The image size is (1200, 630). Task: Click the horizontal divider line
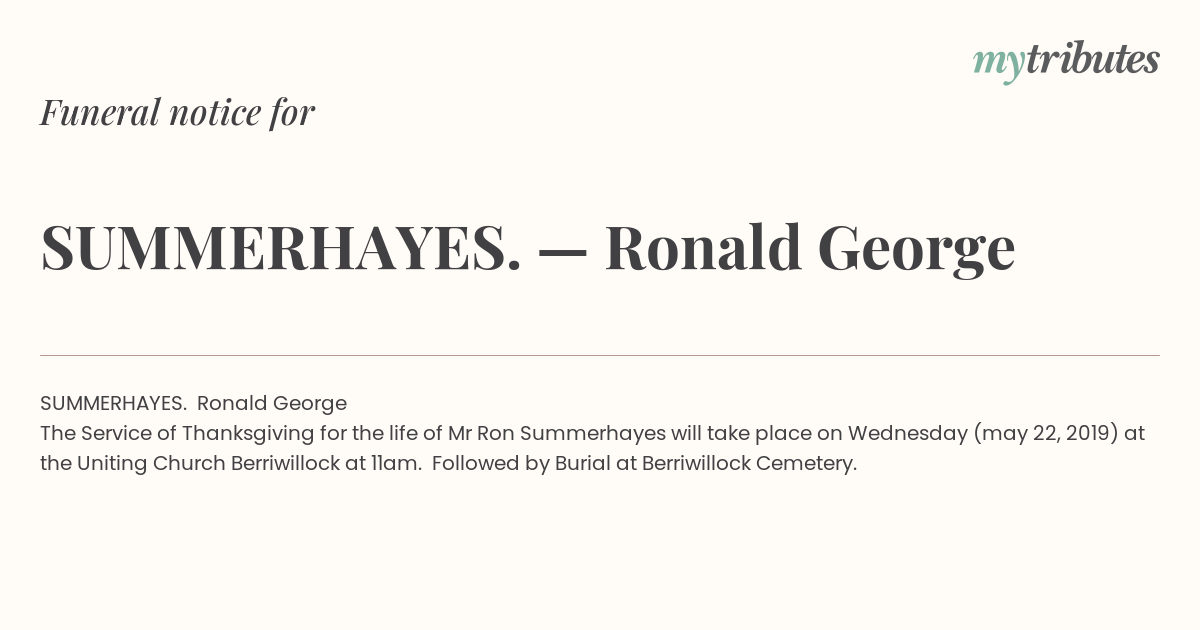(600, 355)
